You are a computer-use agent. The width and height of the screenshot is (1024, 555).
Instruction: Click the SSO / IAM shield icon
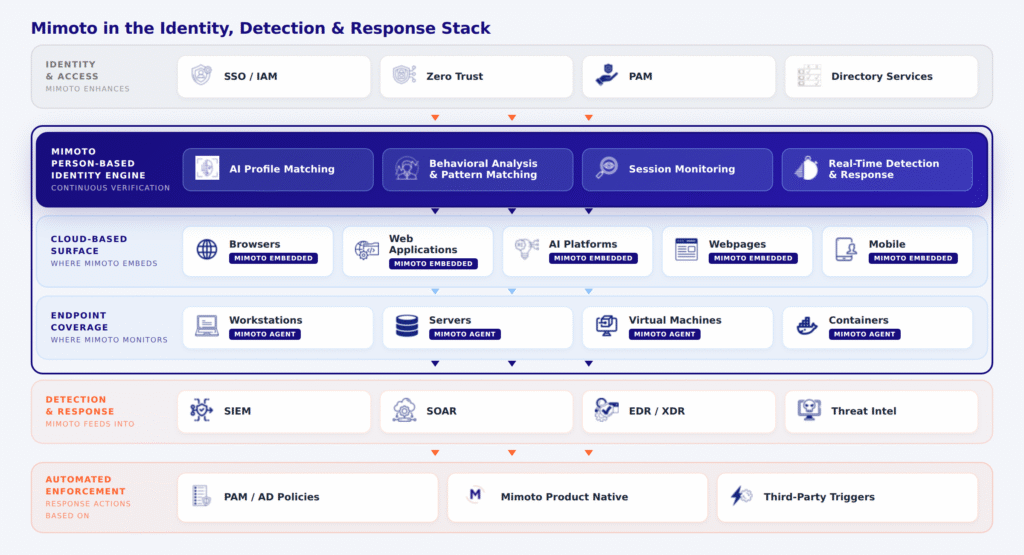[202, 76]
